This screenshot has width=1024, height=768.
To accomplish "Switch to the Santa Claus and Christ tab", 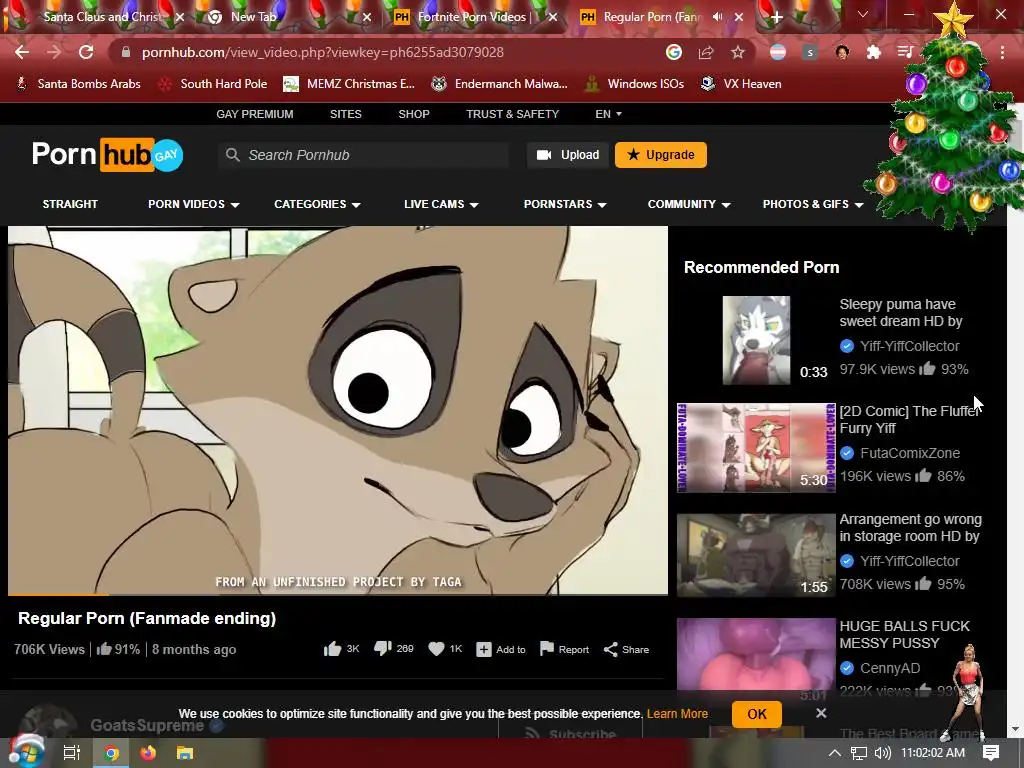I will click(x=101, y=17).
